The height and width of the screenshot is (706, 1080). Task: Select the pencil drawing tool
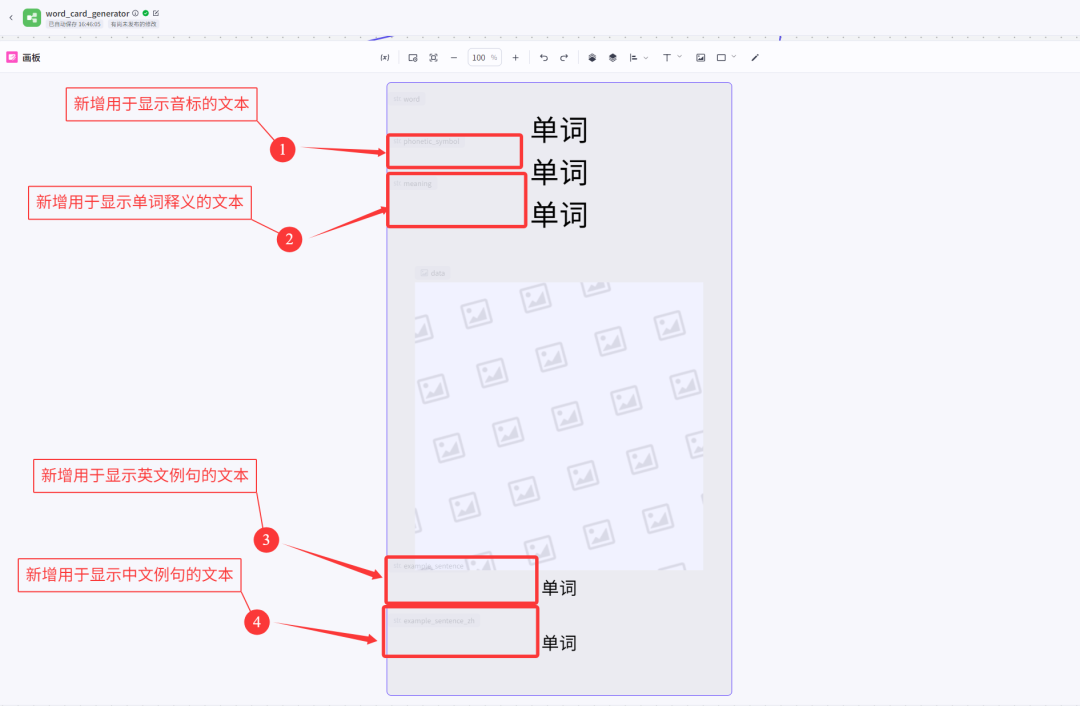(755, 57)
